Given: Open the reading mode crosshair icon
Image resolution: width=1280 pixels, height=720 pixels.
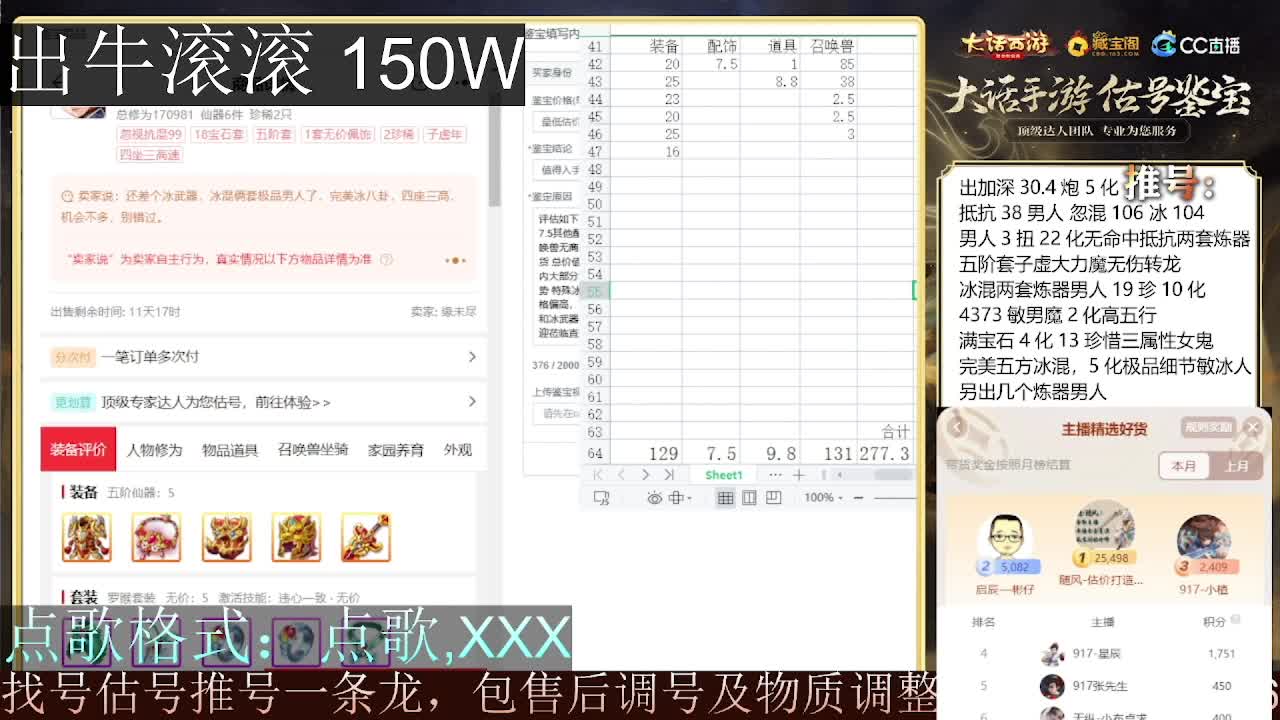Looking at the screenshot, I should (x=676, y=497).
